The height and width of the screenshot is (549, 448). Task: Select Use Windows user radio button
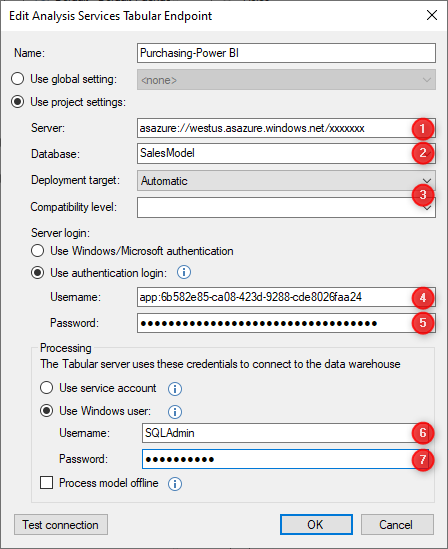click(47, 411)
